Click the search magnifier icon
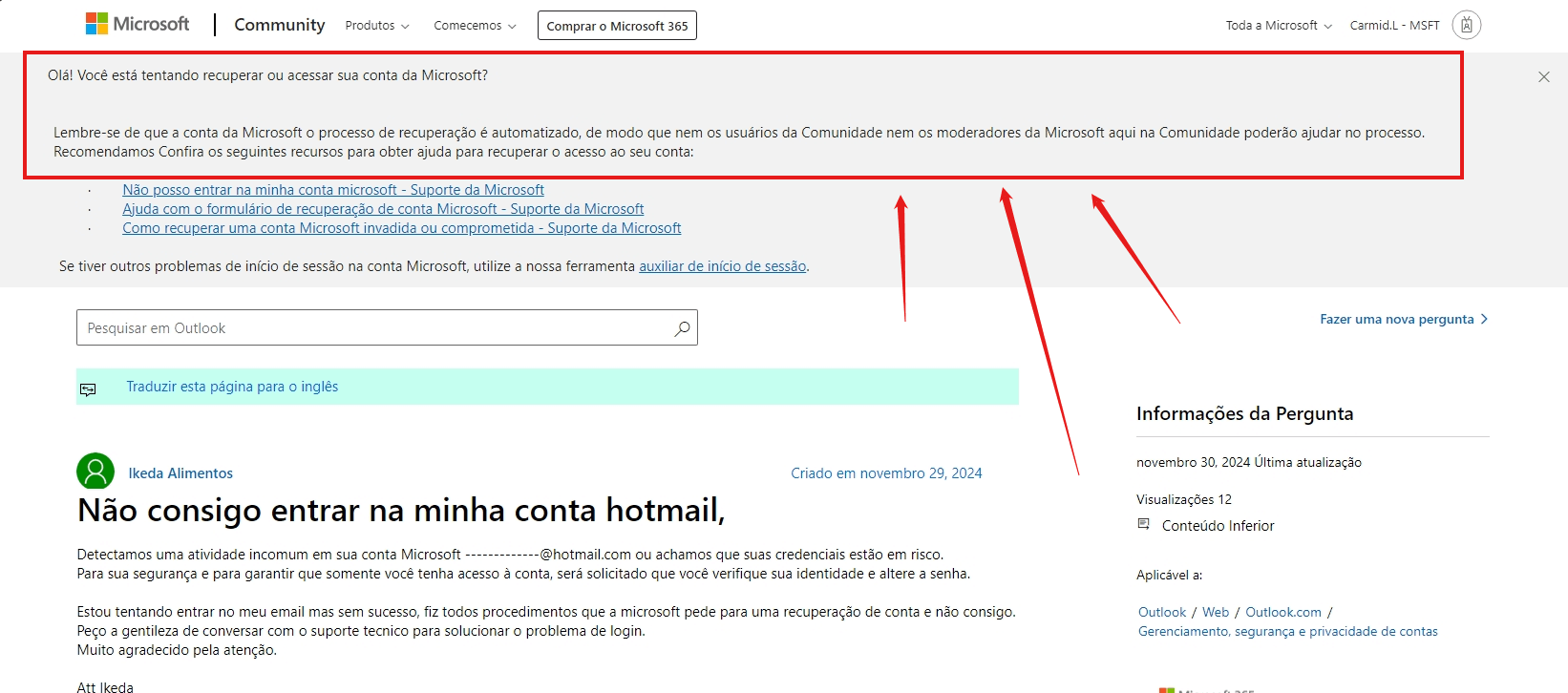 (x=682, y=328)
